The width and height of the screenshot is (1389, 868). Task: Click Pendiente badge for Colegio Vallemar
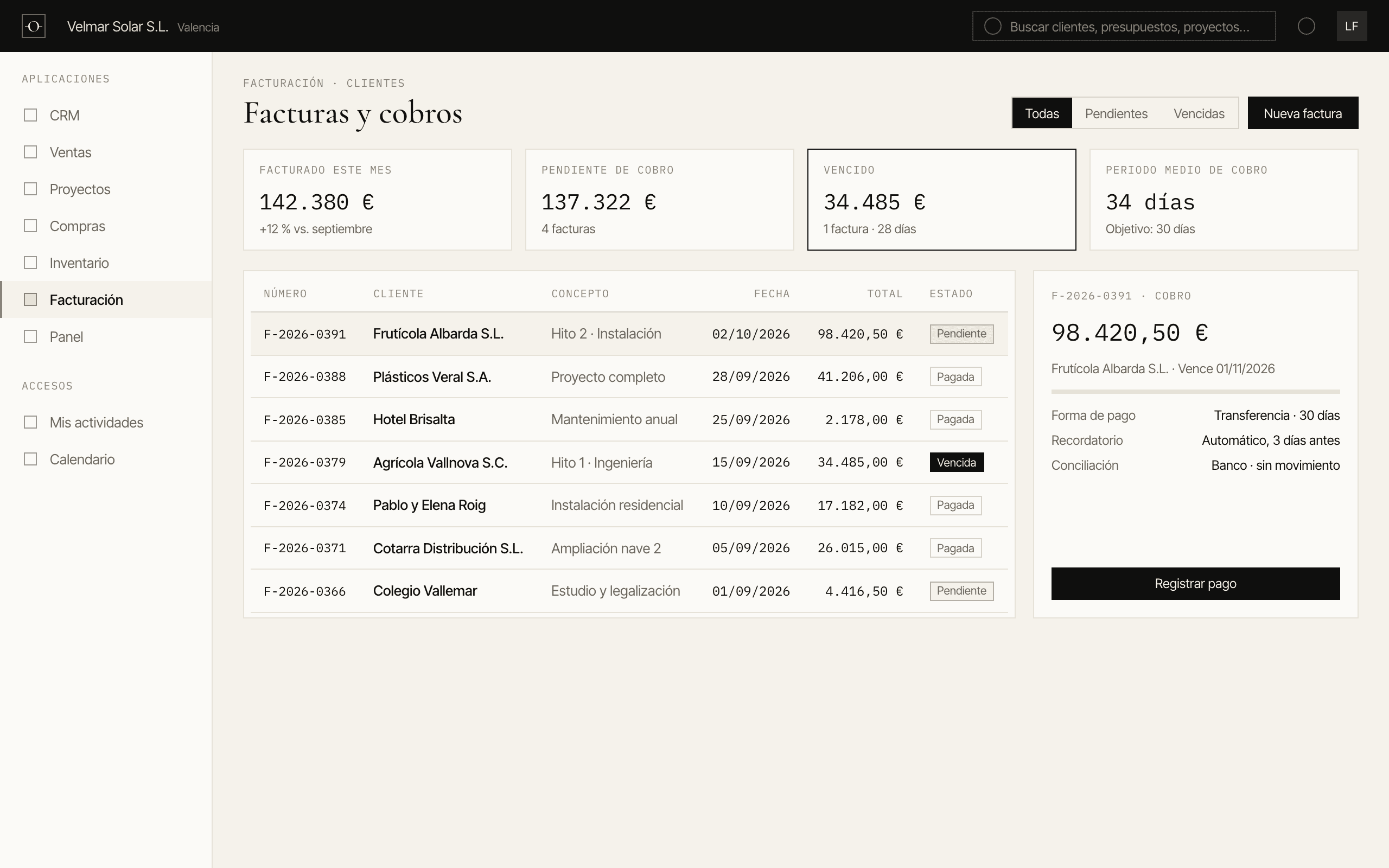pyautogui.click(x=961, y=591)
